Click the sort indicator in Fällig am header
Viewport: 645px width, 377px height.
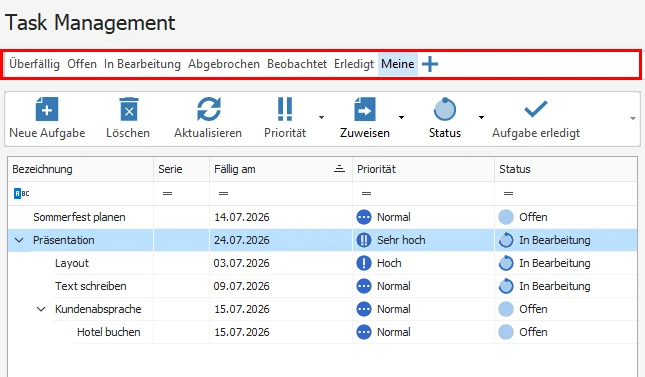point(339,169)
